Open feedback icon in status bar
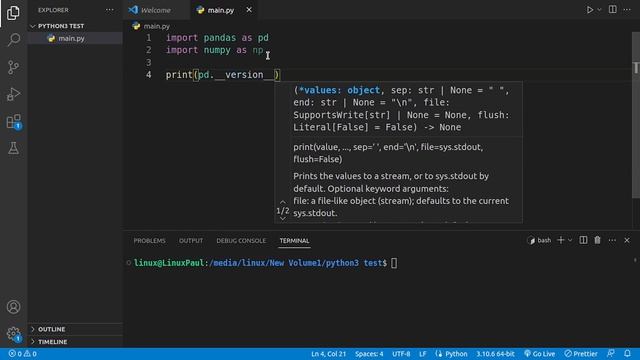The height and width of the screenshot is (360, 640). [x=611, y=353]
